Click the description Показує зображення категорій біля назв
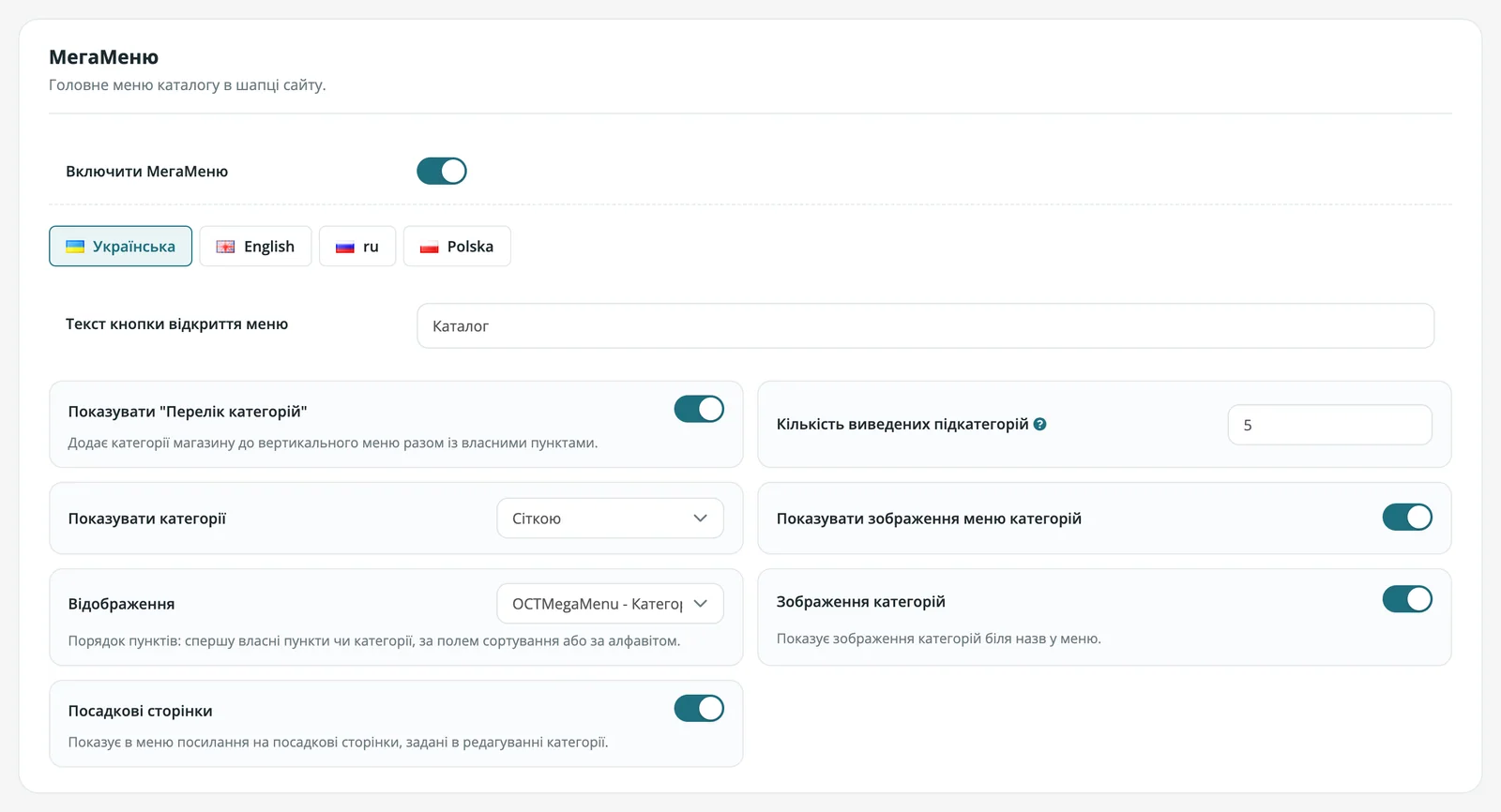1501x812 pixels. pyautogui.click(x=938, y=639)
